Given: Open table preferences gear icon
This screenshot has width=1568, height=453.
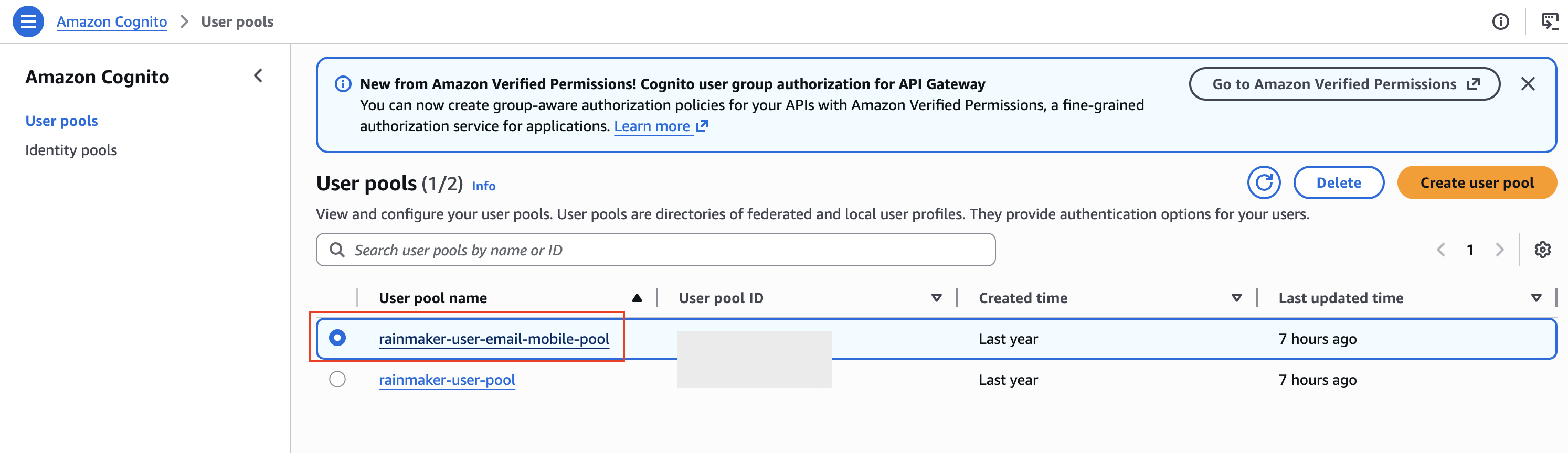Looking at the screenshot, I should pos(1542,250).
